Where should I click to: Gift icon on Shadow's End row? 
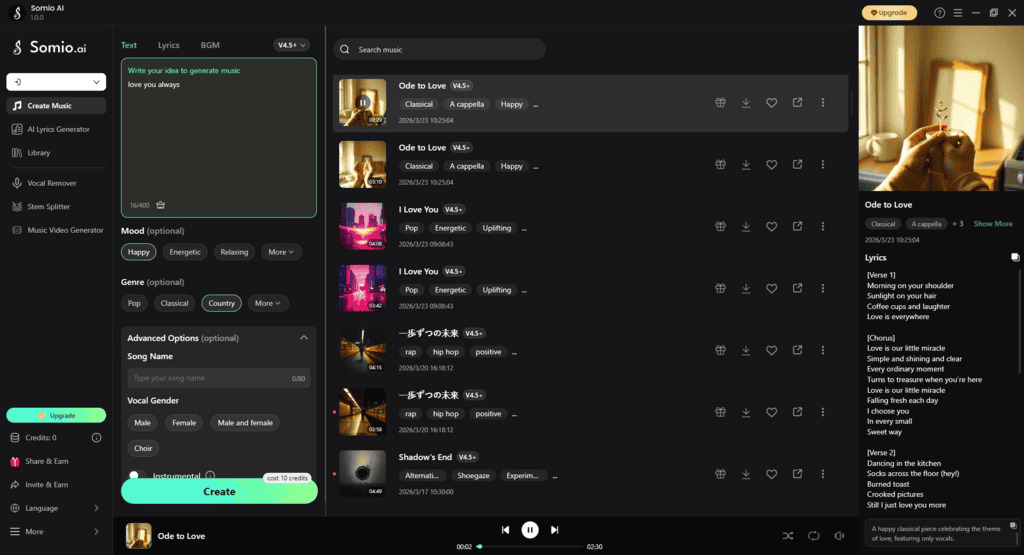[720, 474]
